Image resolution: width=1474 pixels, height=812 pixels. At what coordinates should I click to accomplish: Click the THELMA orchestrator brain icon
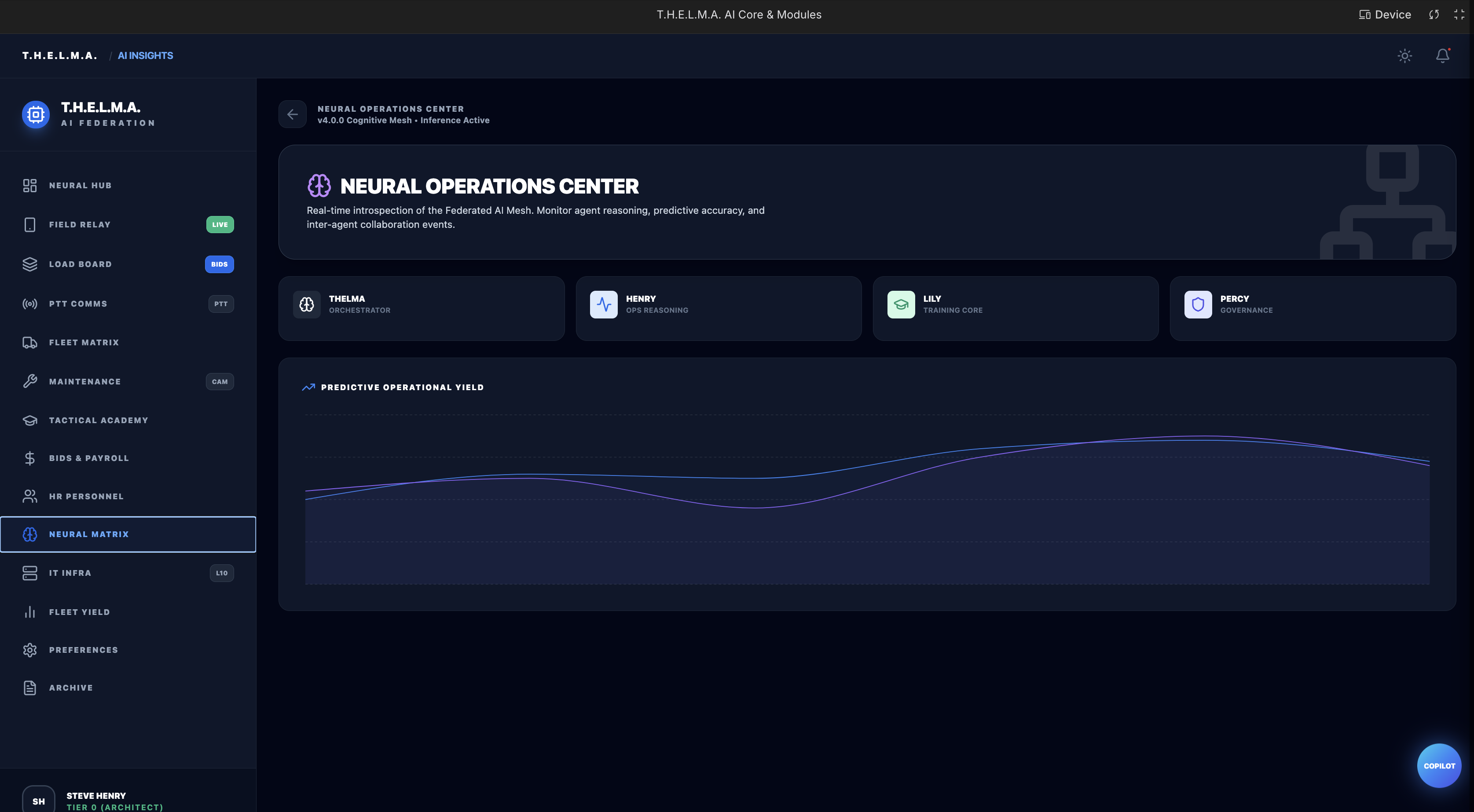point(307,304)
